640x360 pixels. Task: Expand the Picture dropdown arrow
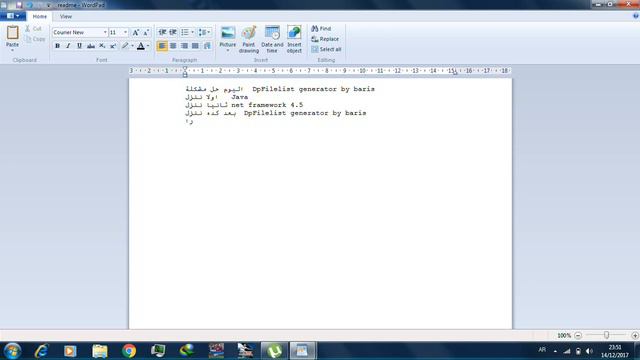coord(228,50)
